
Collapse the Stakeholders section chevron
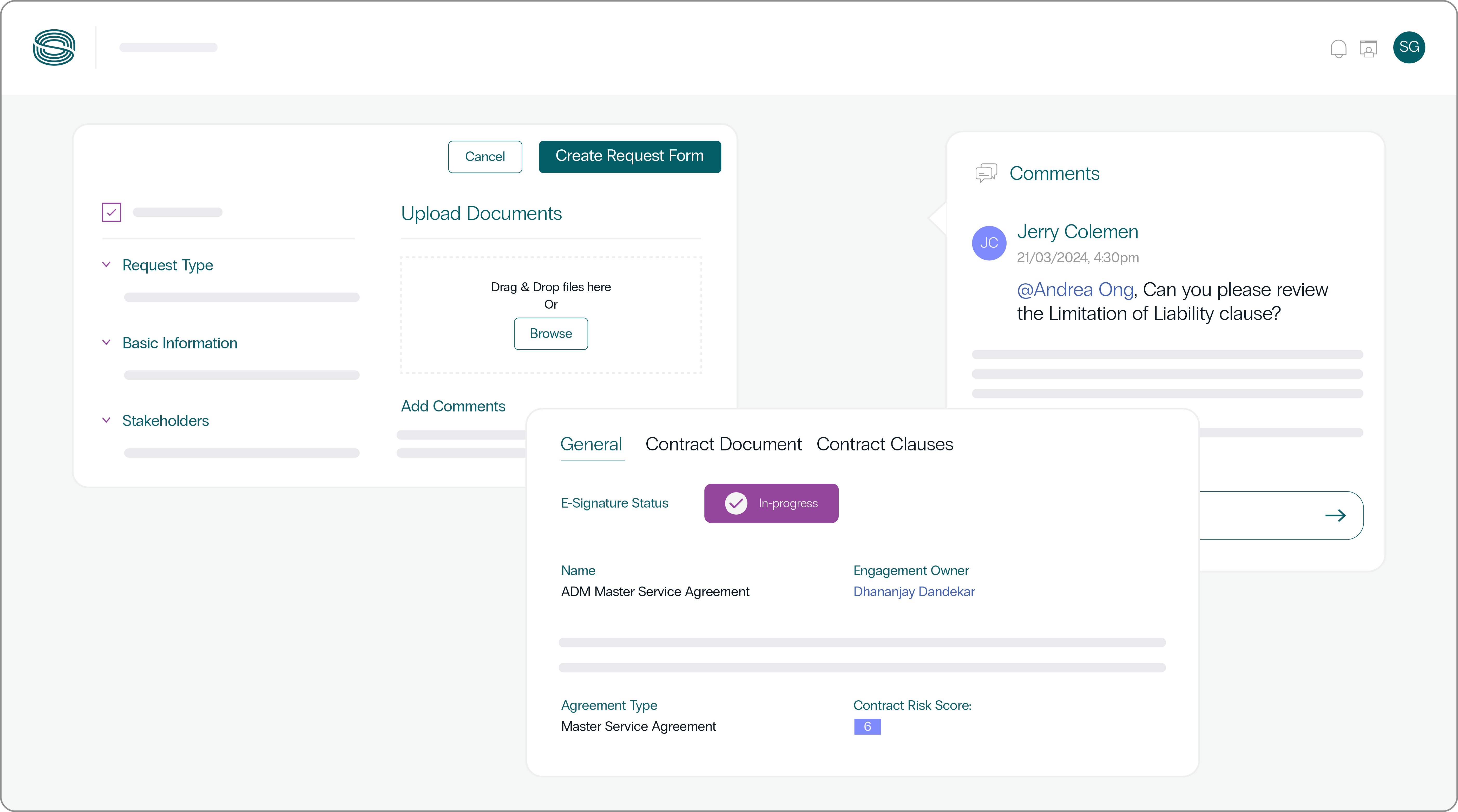pos(106,421)
